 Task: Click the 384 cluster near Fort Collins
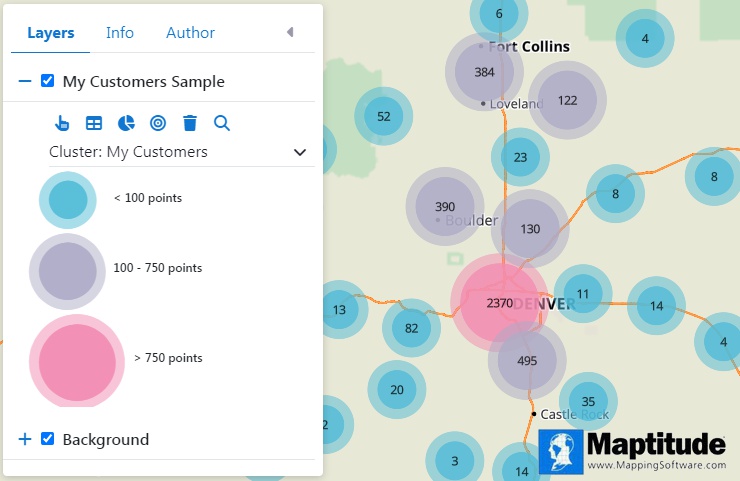click(484, 72)
